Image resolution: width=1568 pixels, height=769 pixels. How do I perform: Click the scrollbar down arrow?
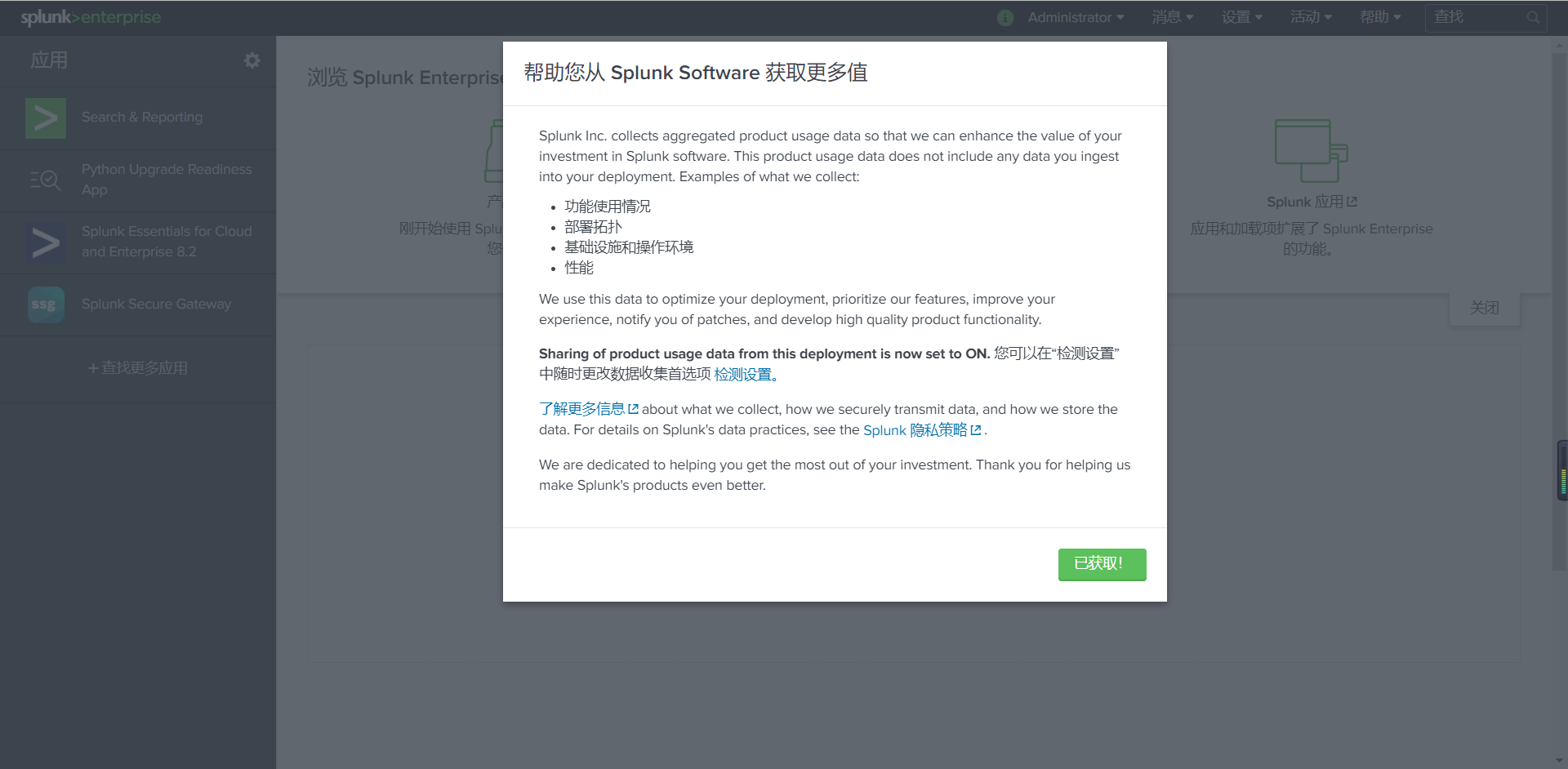[x=1559, y=761]
